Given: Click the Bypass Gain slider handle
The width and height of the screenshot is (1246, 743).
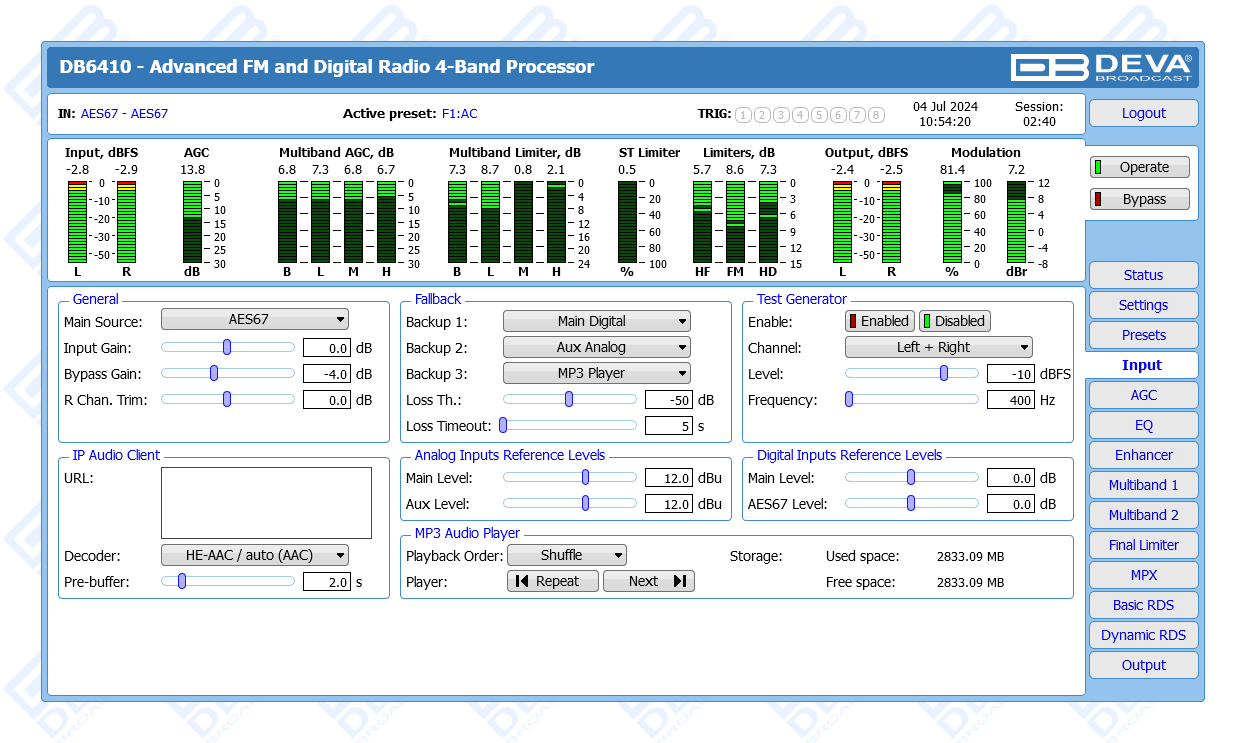Looking at the screenshot, I should tap(214, 373).
